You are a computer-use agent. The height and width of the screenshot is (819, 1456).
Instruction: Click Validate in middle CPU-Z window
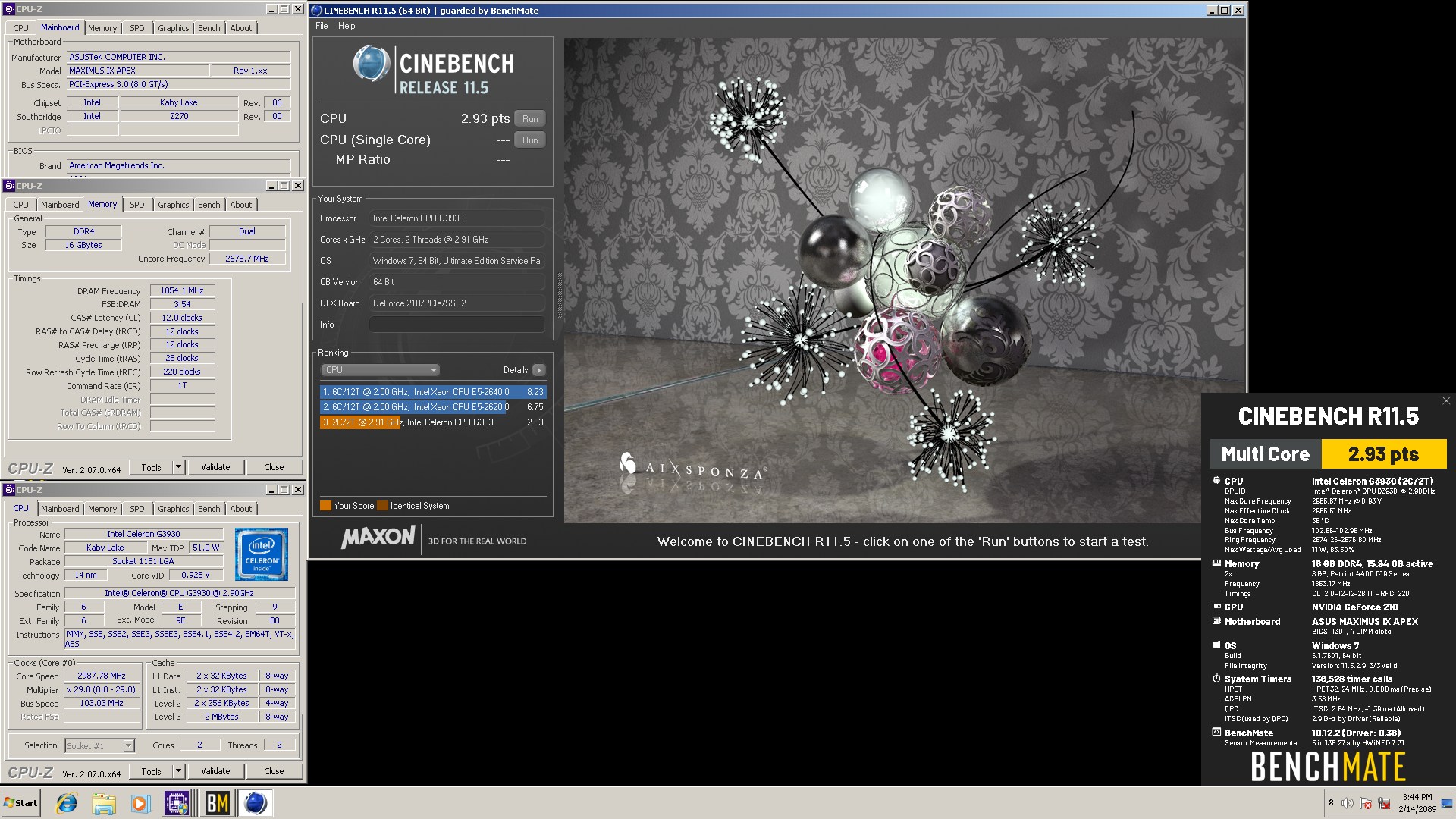215,468
